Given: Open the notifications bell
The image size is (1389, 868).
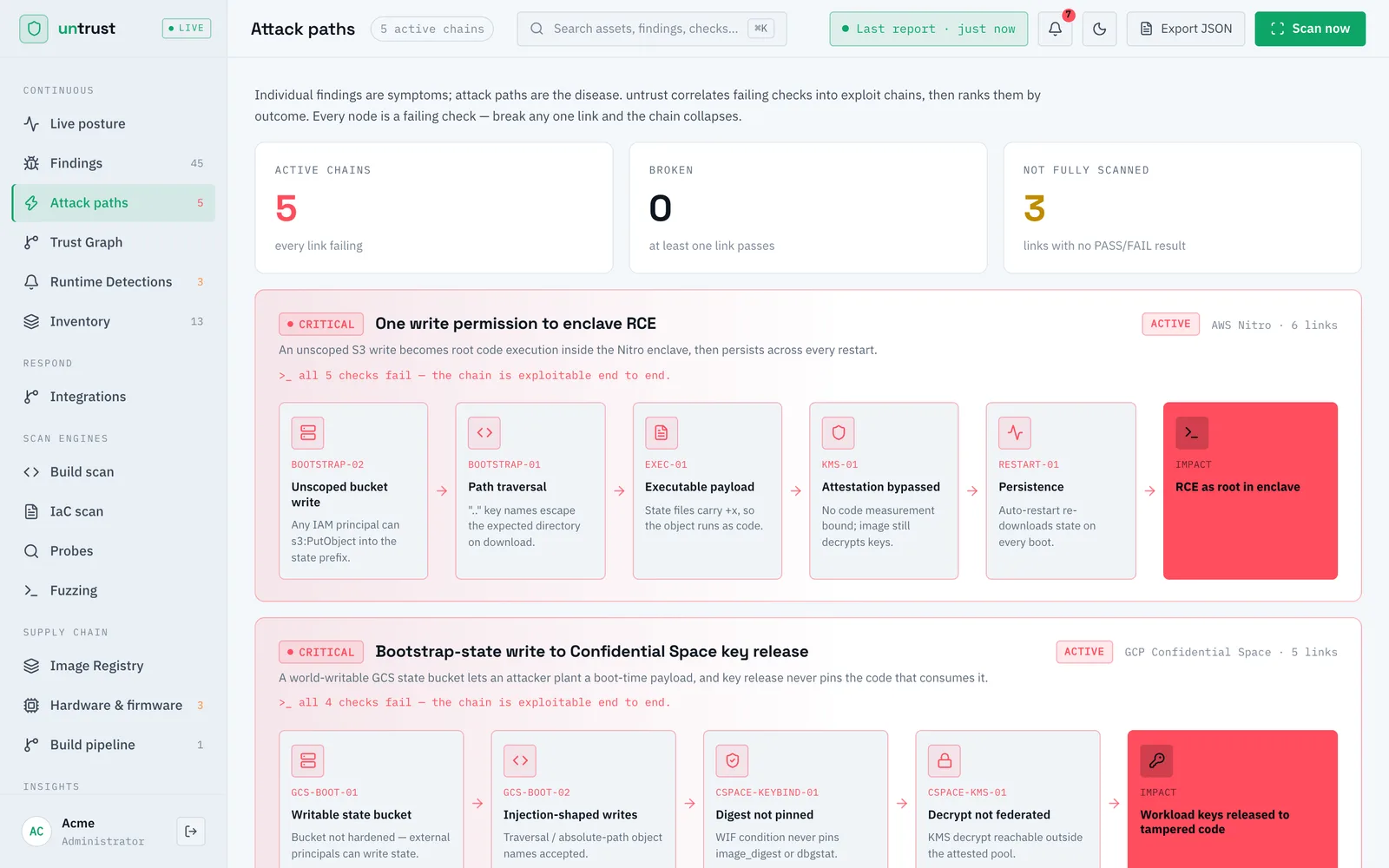Looking at the screenshot, I should [1055, 29].
